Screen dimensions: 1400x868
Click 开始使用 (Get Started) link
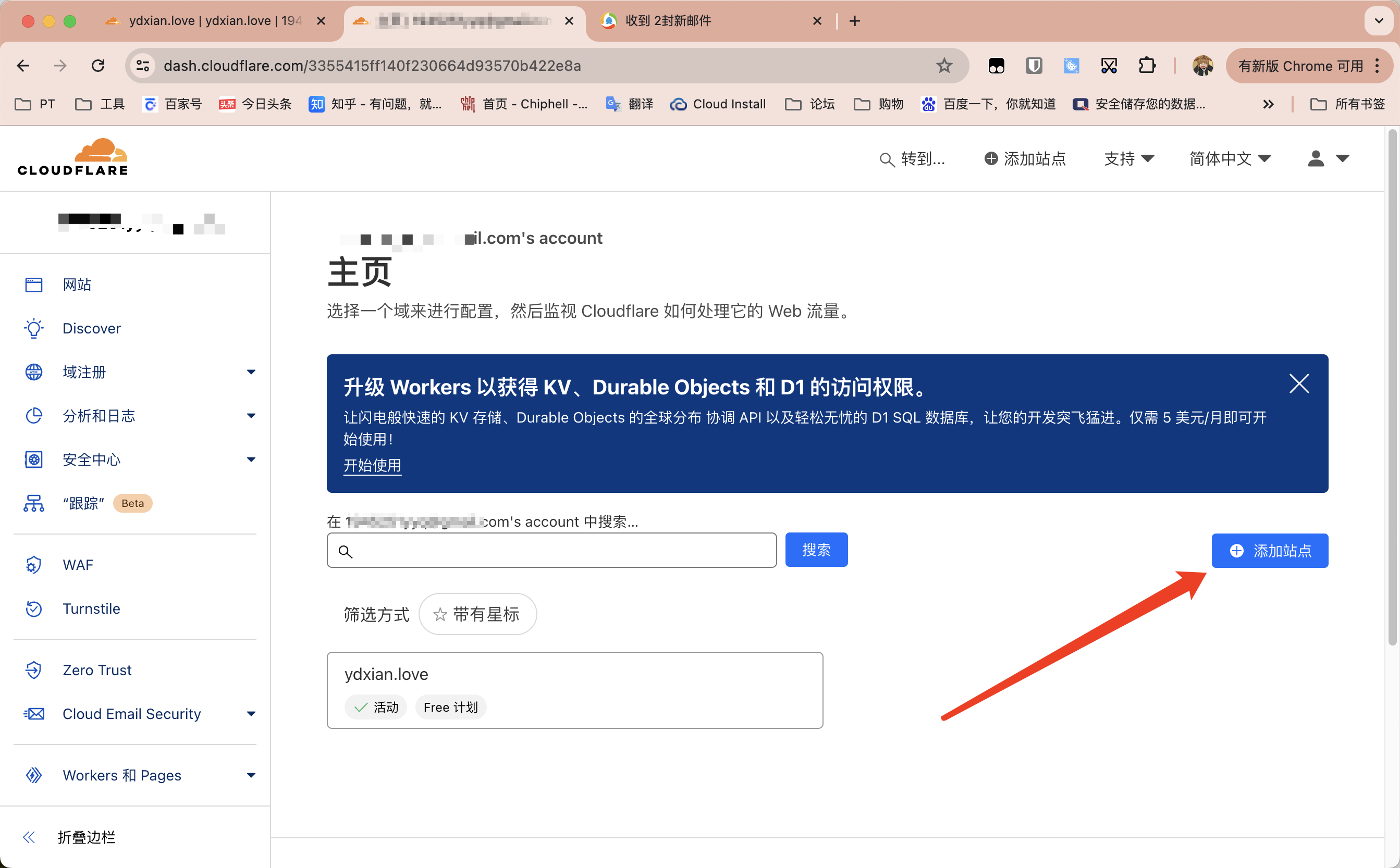point(373,464)
